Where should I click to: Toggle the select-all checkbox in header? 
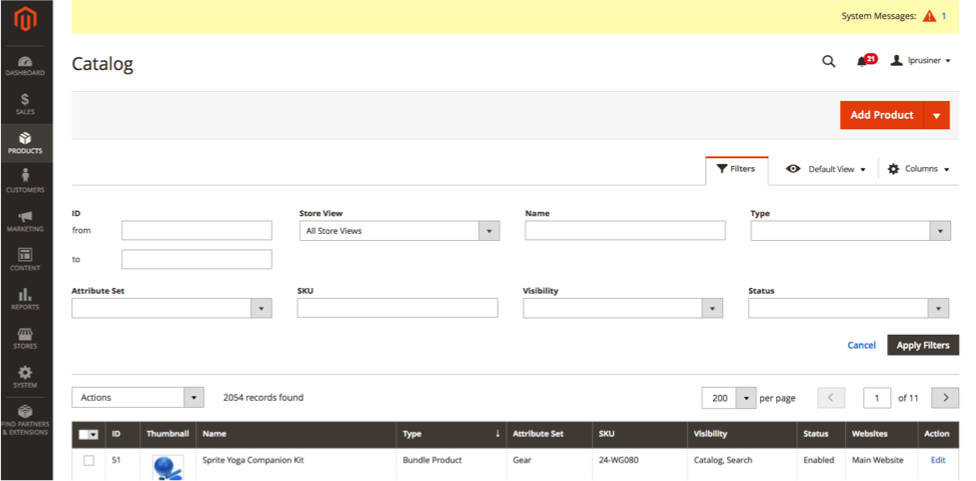(85, 434)
